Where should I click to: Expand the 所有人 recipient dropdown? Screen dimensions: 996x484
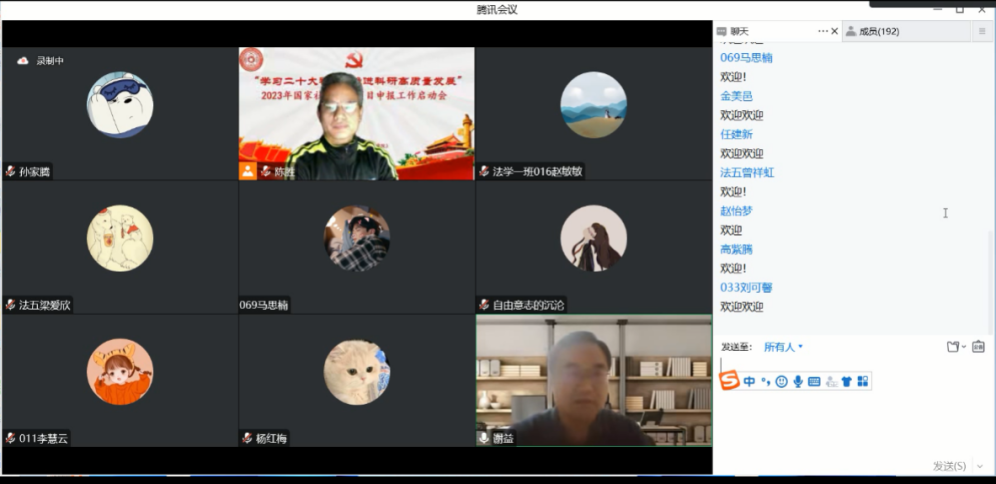point(783,347)
